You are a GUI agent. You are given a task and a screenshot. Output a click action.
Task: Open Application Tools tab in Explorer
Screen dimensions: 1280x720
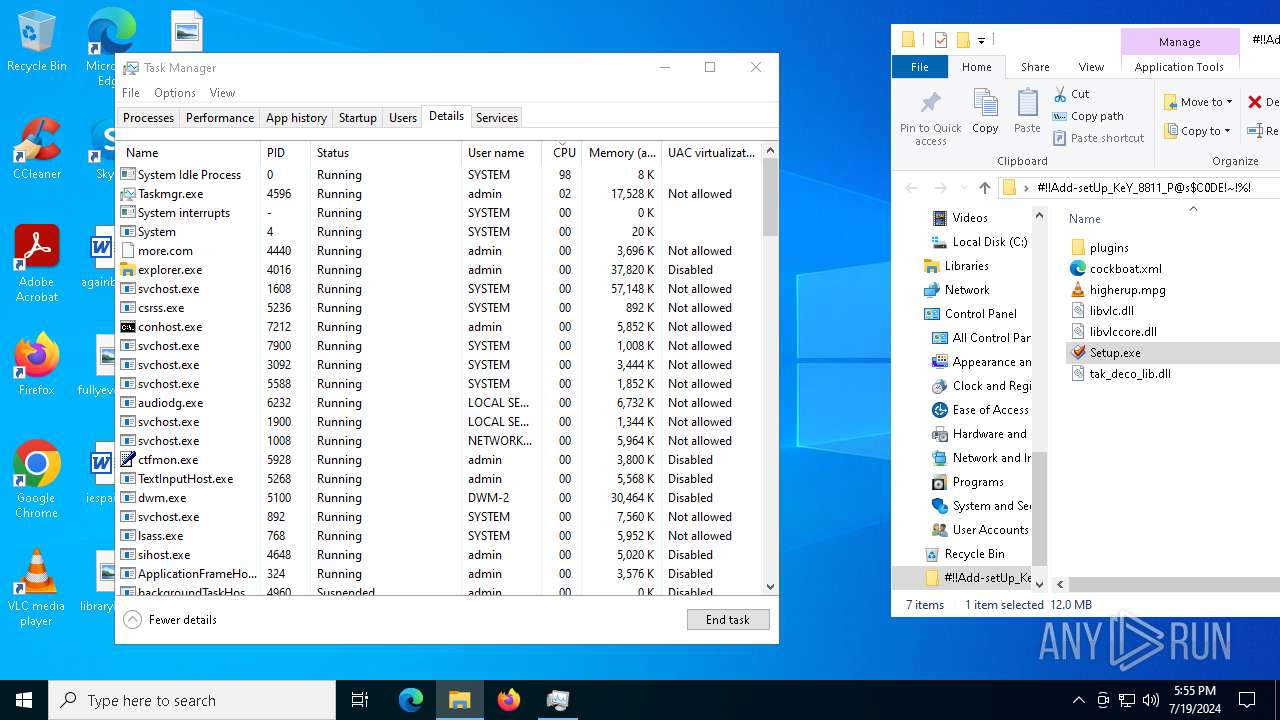click(x=1179, y=67)
